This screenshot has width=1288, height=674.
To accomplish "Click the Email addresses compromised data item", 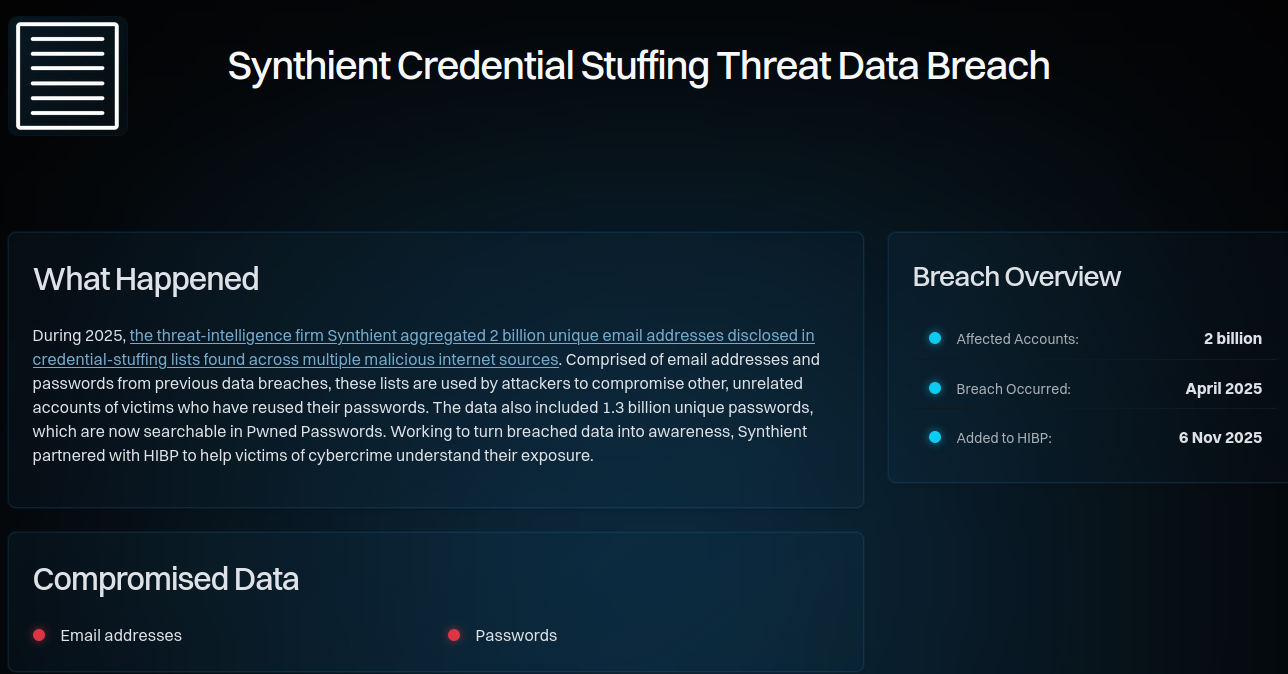I will click(121, 636).
